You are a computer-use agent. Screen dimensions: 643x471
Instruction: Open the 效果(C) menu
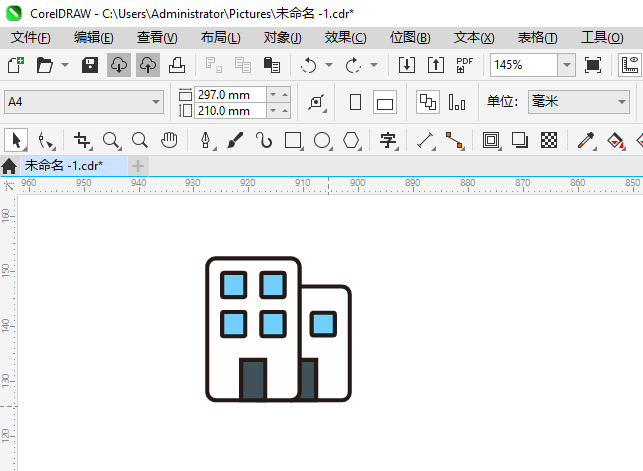tap(345, 37)
